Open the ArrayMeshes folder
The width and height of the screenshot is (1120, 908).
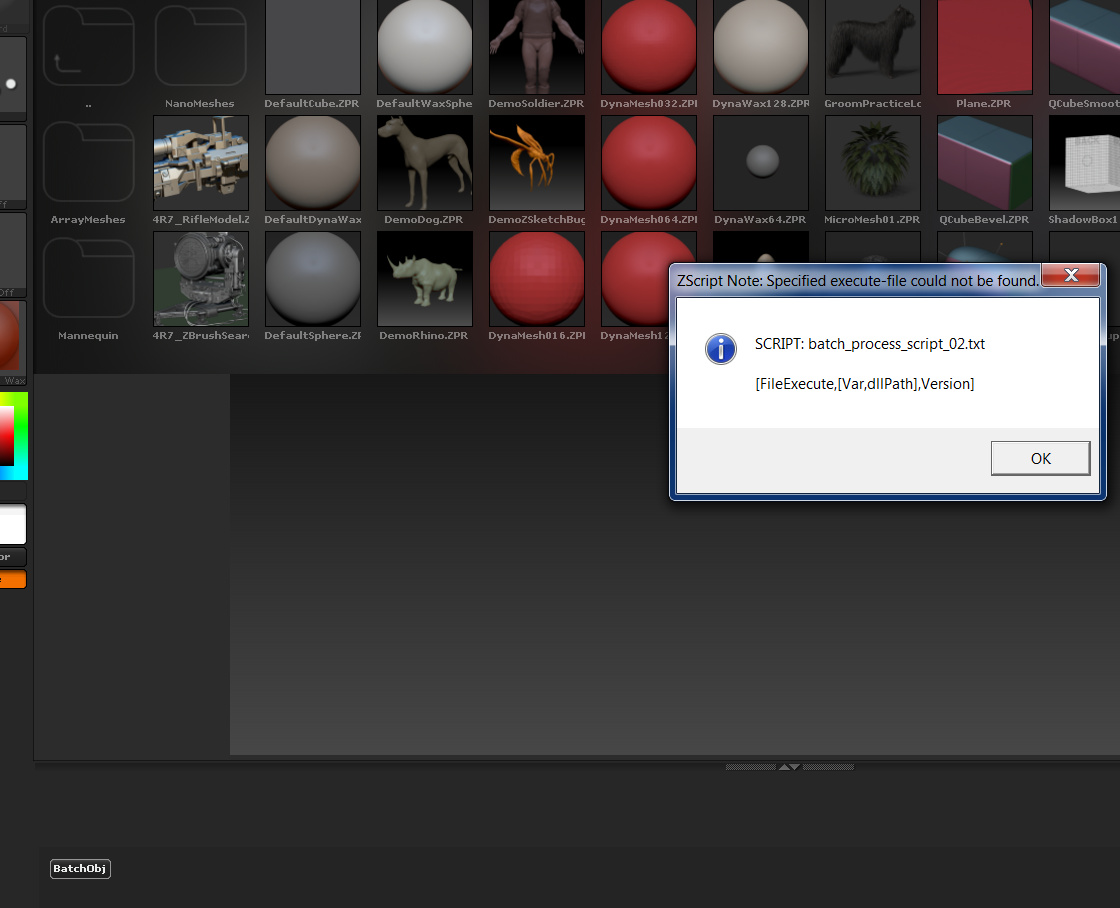coord(89,163)
